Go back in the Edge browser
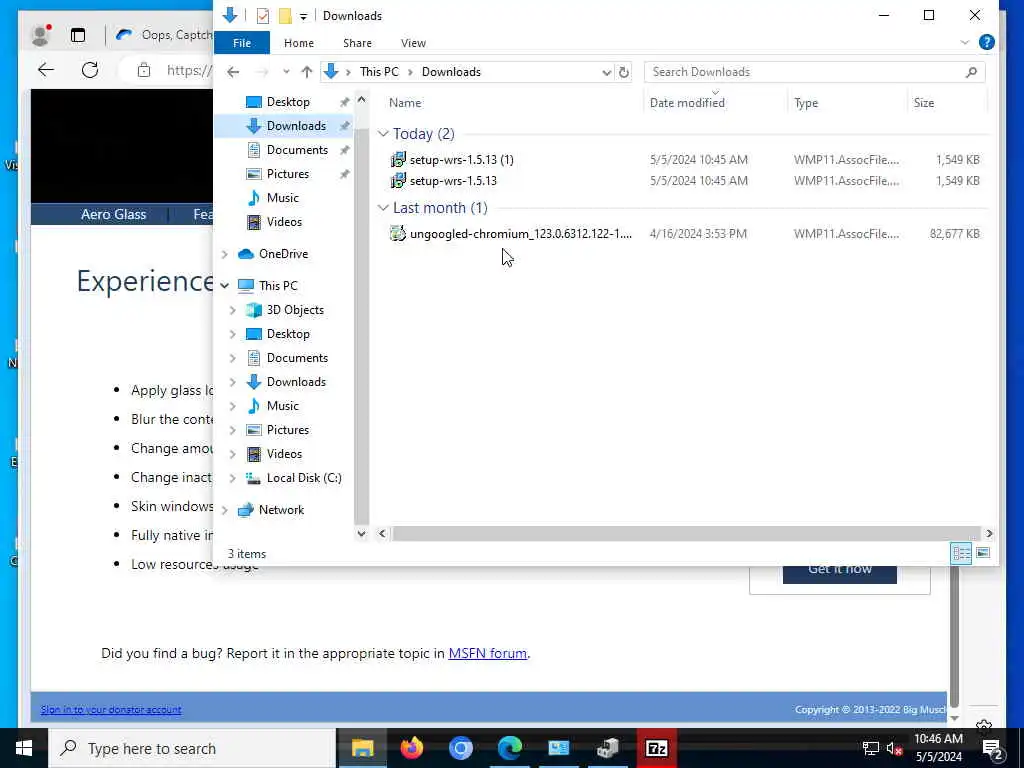 46,70
